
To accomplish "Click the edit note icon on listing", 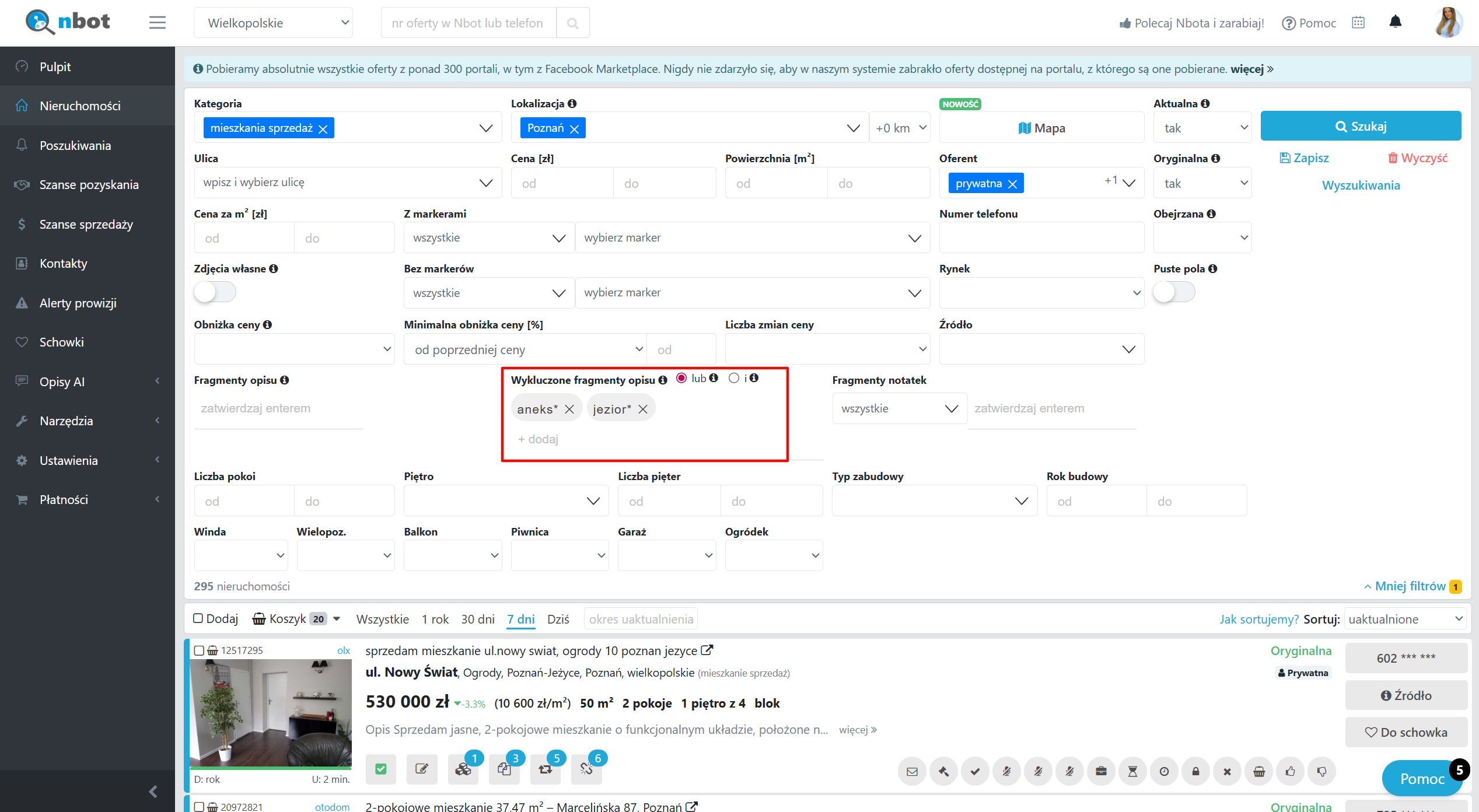I will tap(421, 769).
